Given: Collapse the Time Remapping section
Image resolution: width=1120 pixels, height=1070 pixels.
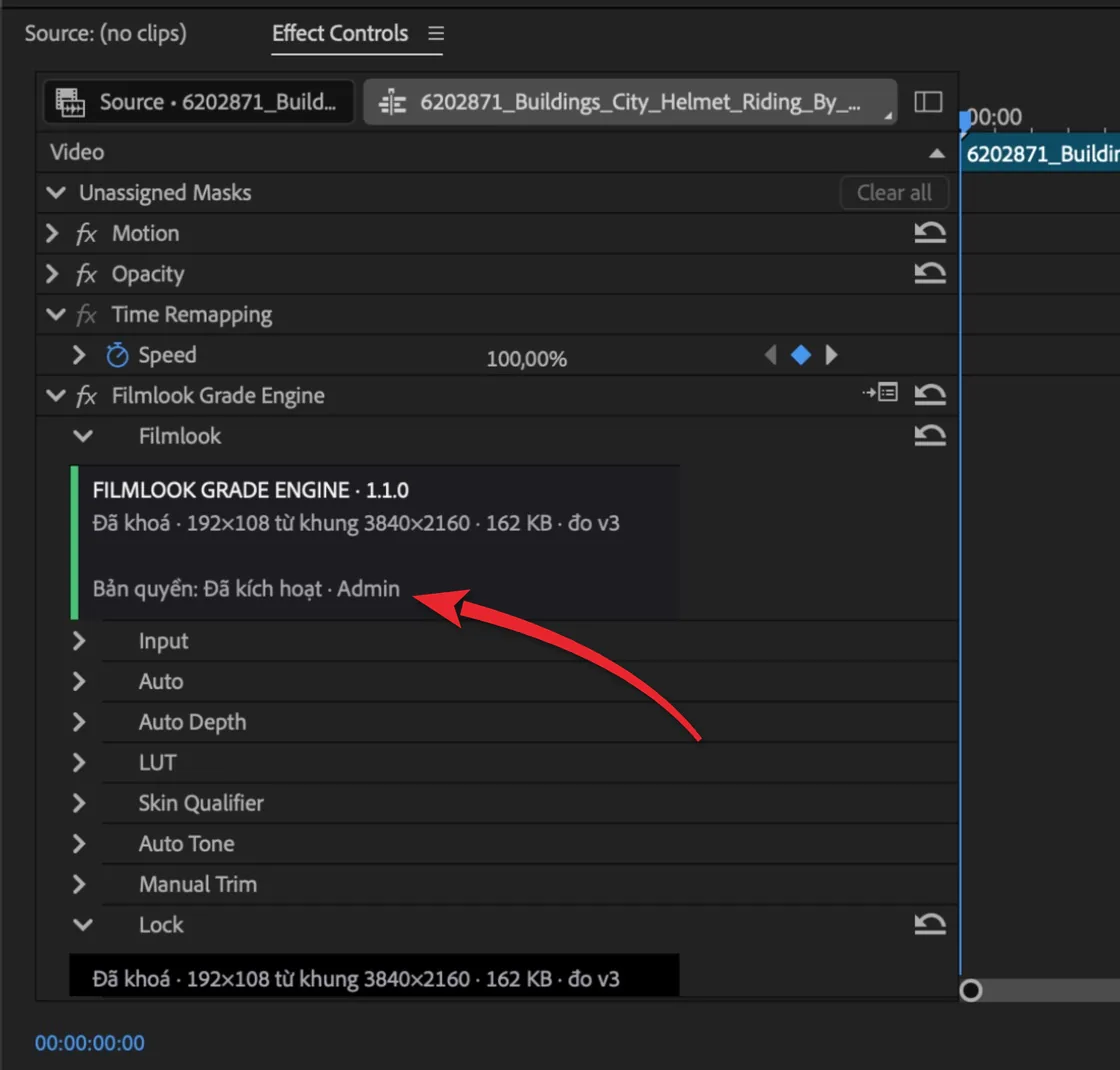Looking at the screenshot, I should (x=55, y=314).
